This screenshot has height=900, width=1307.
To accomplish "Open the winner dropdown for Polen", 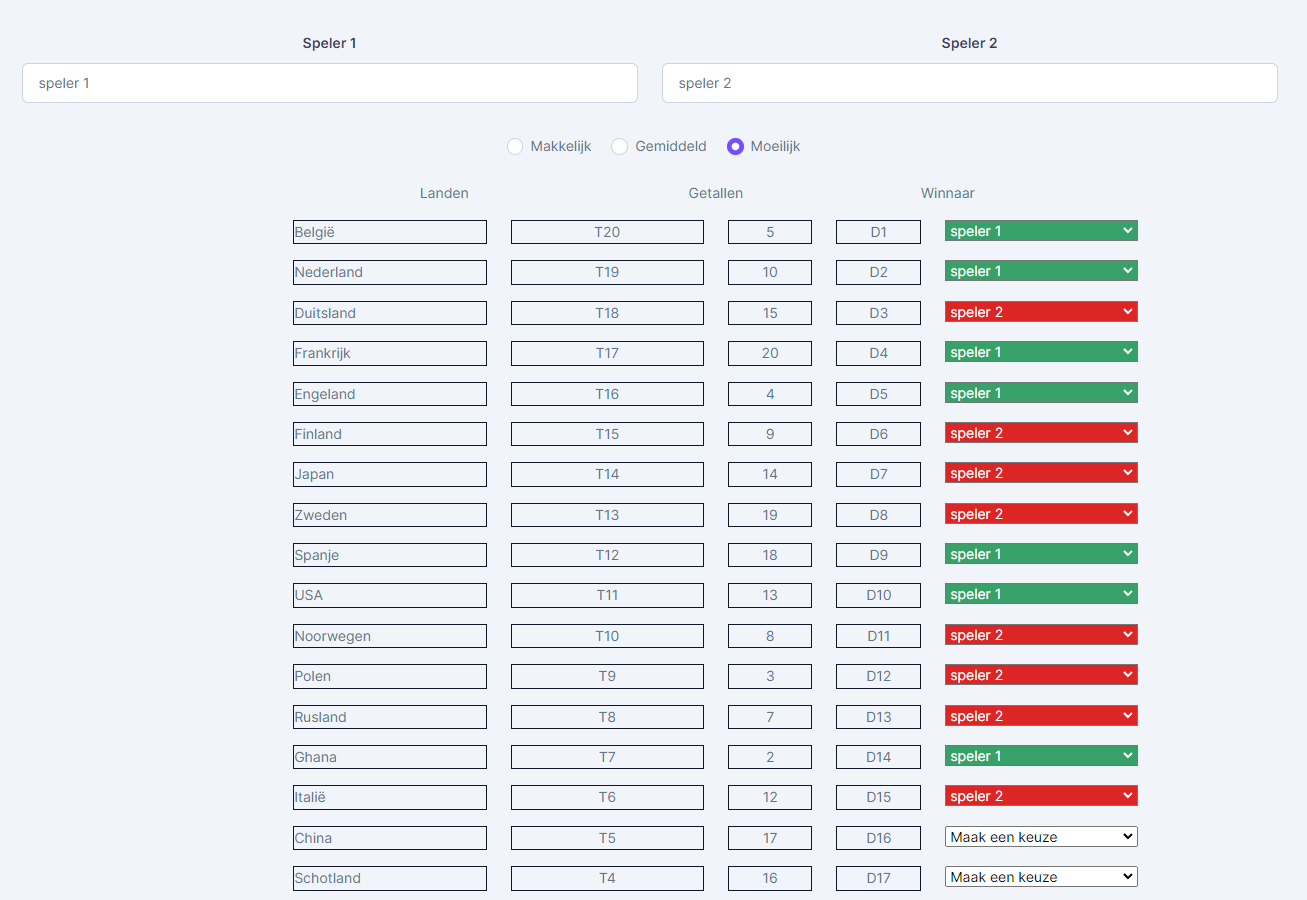I will 1041,675.
